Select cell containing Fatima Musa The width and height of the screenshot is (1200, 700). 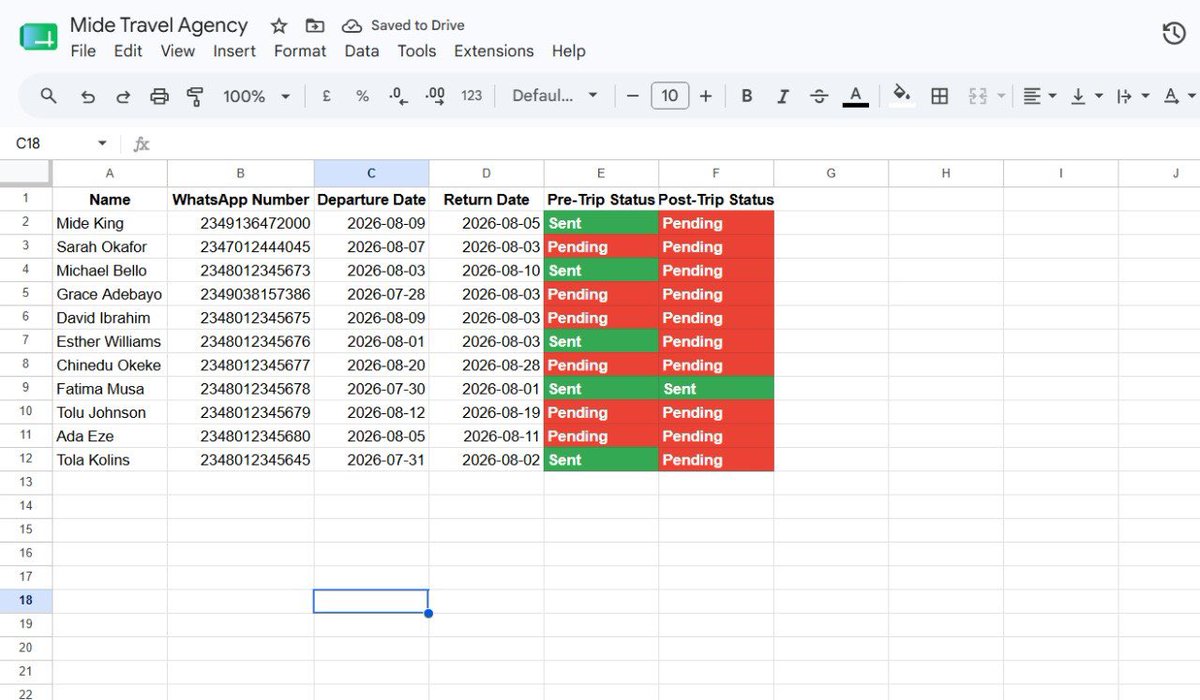(110, 389)
